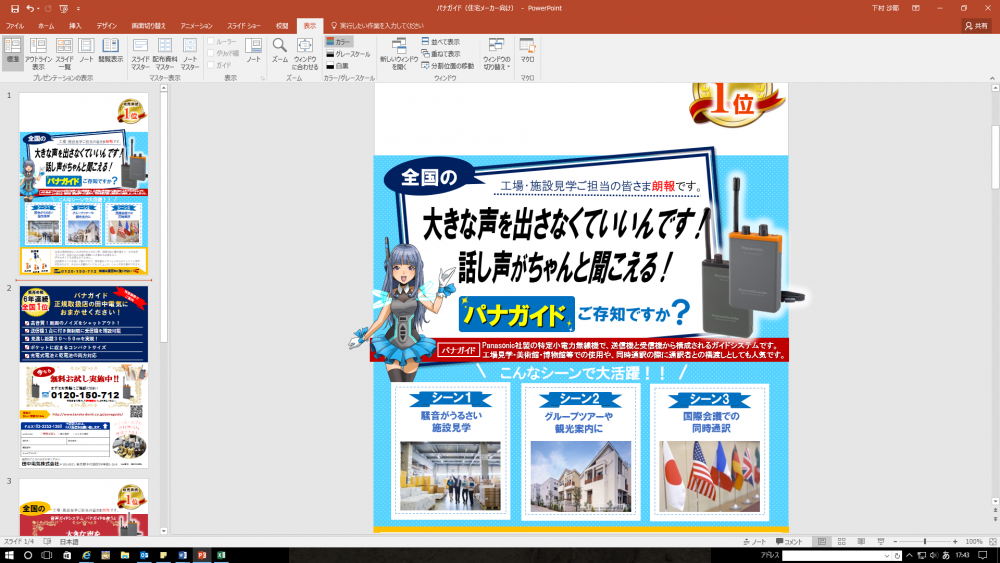Fit slide to current window icon

click(992, 541)
